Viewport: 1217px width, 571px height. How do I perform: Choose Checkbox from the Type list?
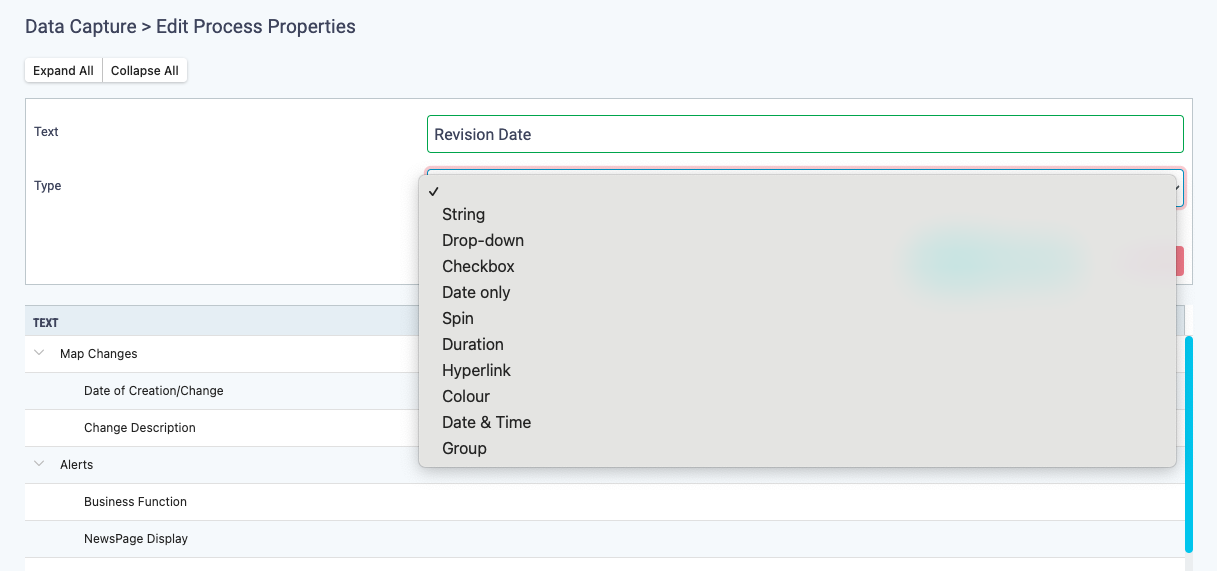pyautogui.click(x=797, y=266)
